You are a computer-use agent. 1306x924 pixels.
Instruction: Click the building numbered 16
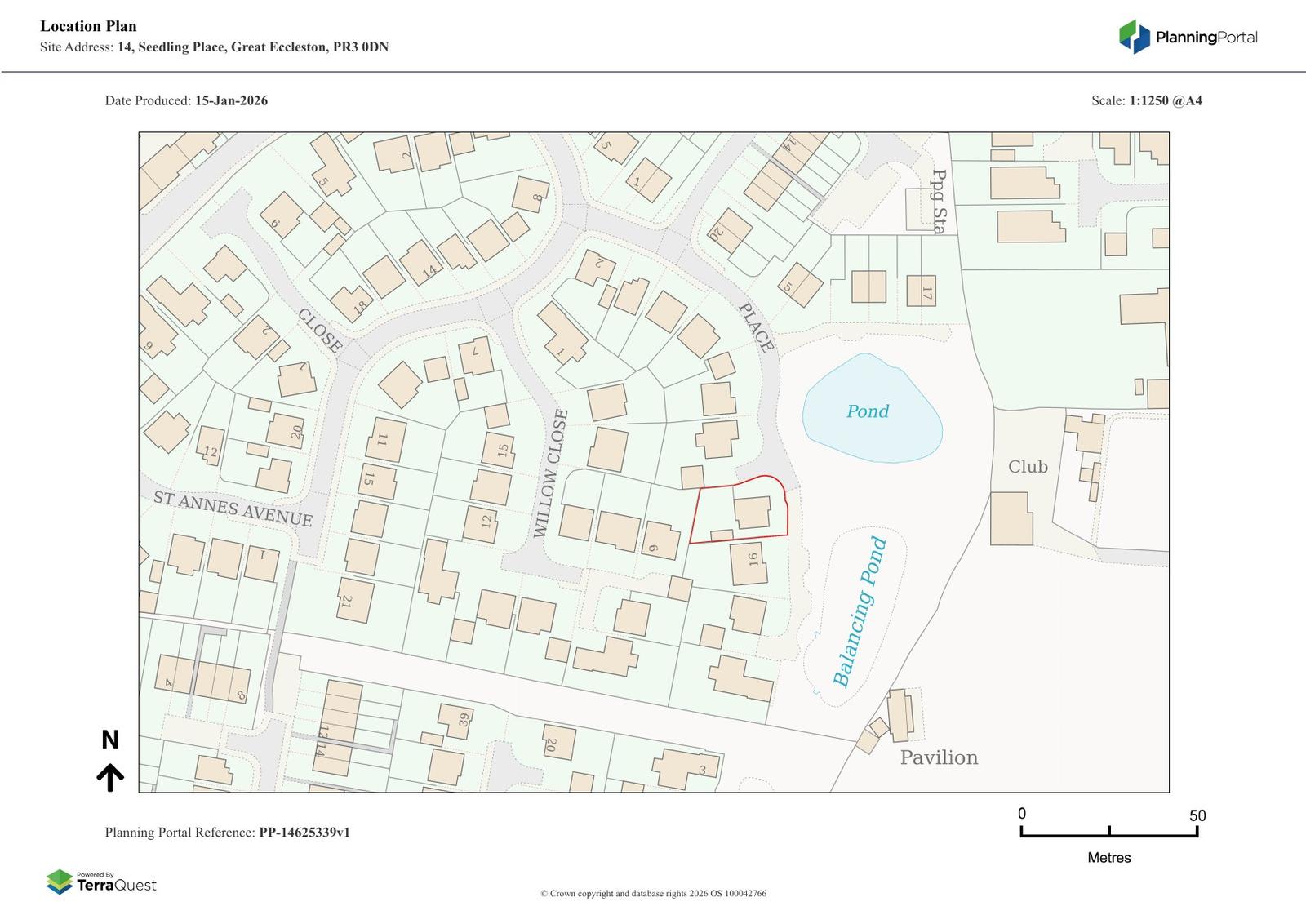pyautogui.click(x=749, y=563)
